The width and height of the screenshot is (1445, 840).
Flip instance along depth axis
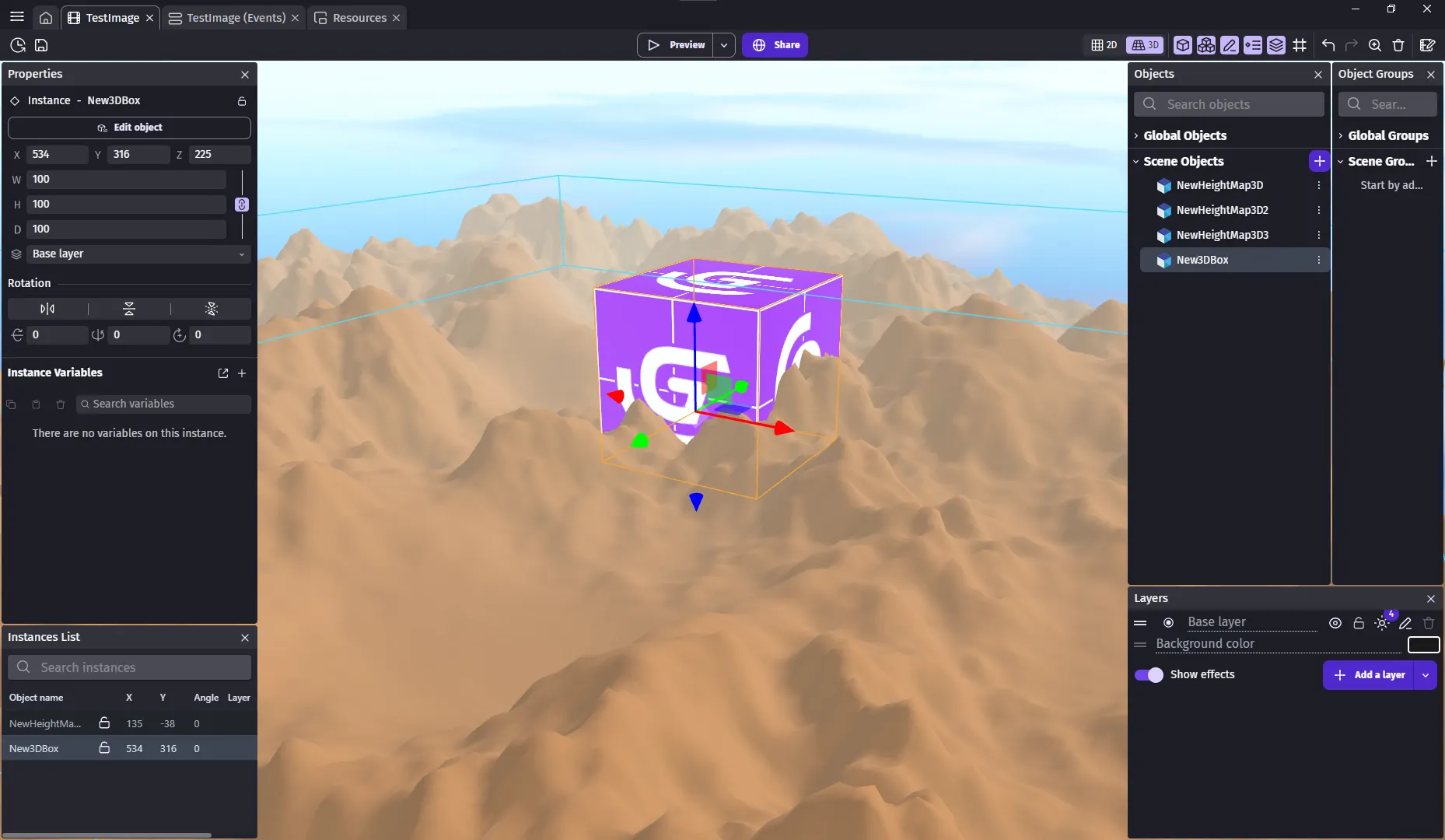(x=211, y=309)
